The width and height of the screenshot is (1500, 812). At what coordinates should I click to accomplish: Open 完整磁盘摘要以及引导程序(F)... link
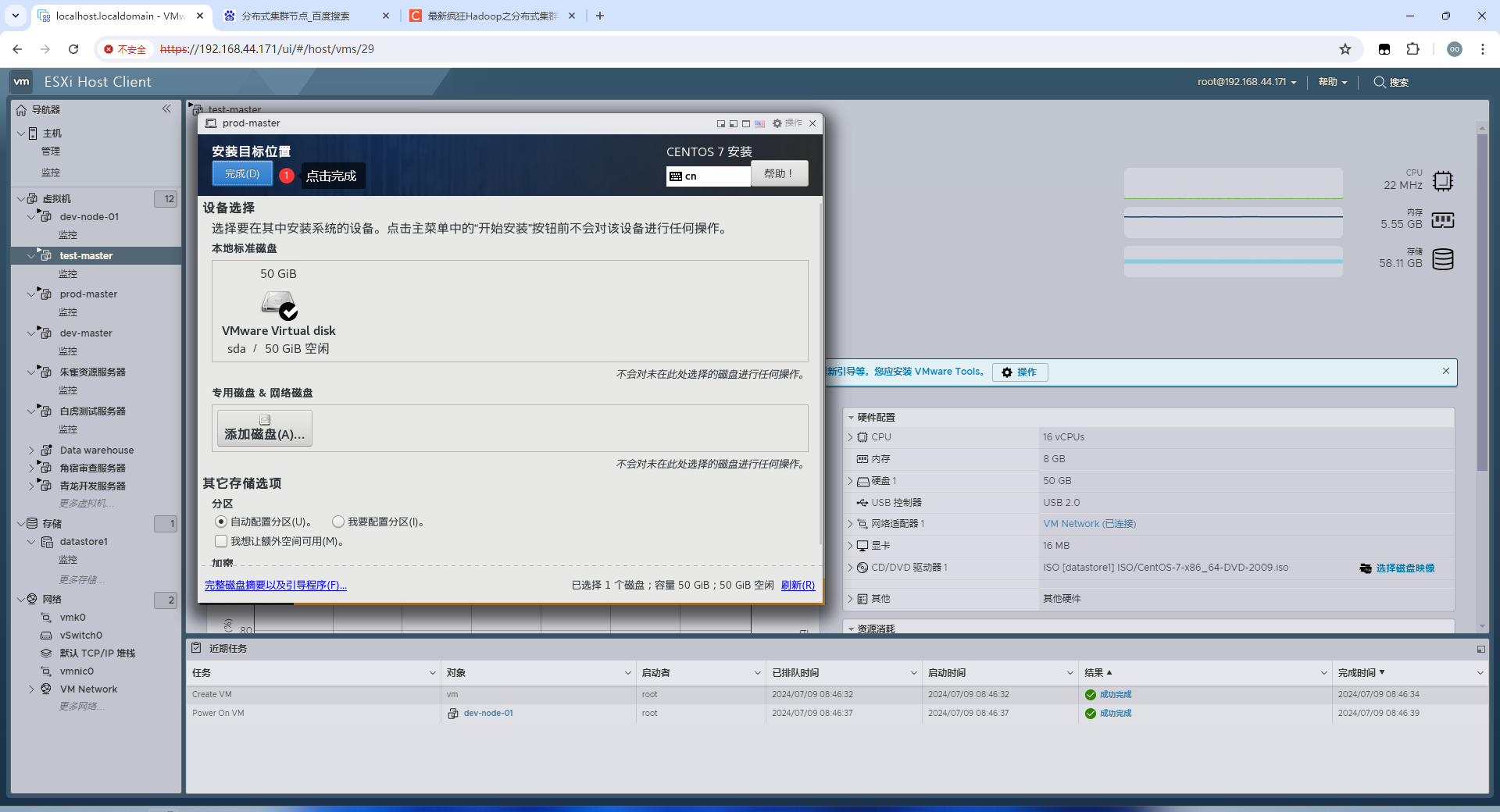pyautogui.click(x=276, y=585)
